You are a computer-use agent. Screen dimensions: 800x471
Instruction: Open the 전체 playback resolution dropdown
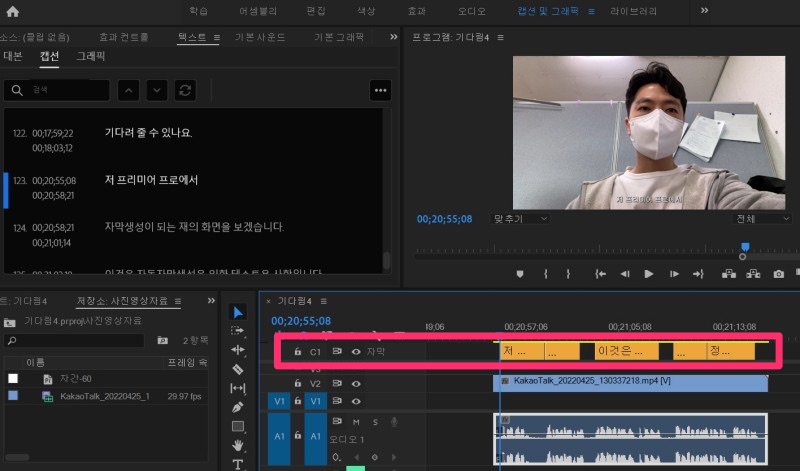(x=762, y=219)
